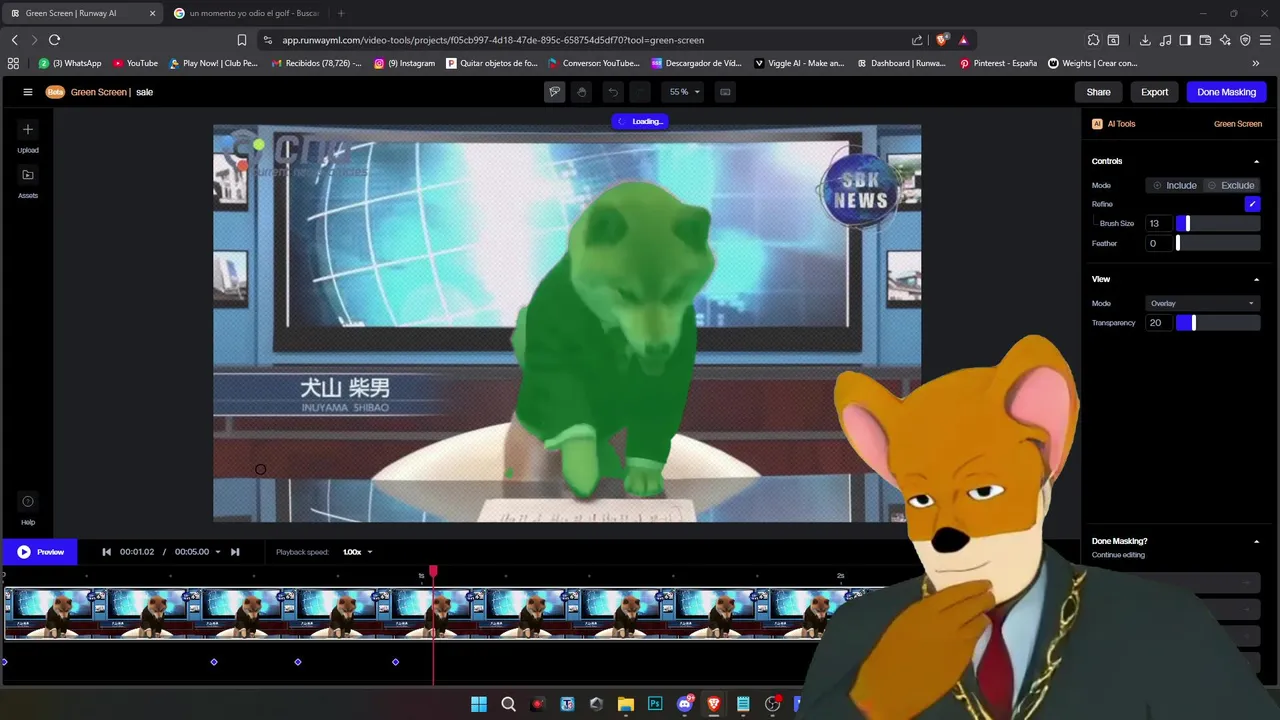
Task: Reload the current page
Action: click(54, 40)
